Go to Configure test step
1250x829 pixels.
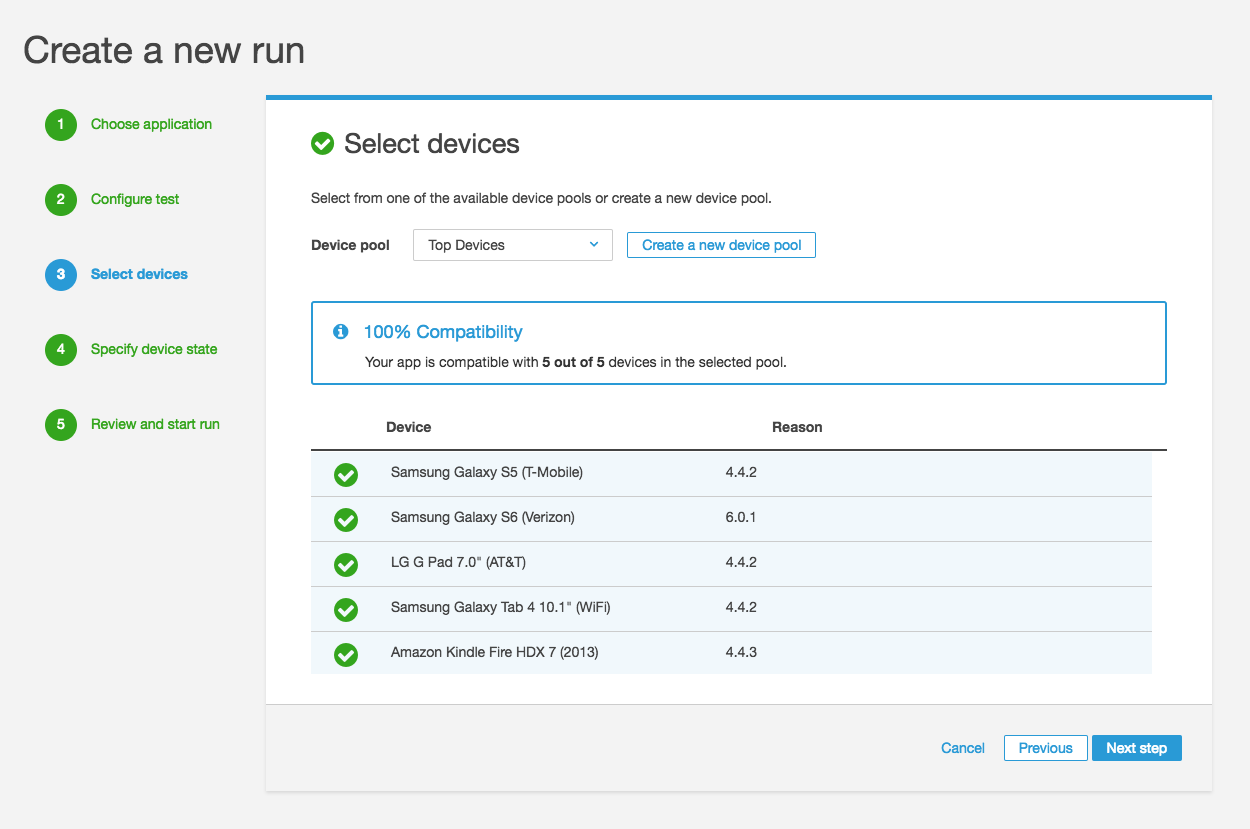[x=135, y=200]
